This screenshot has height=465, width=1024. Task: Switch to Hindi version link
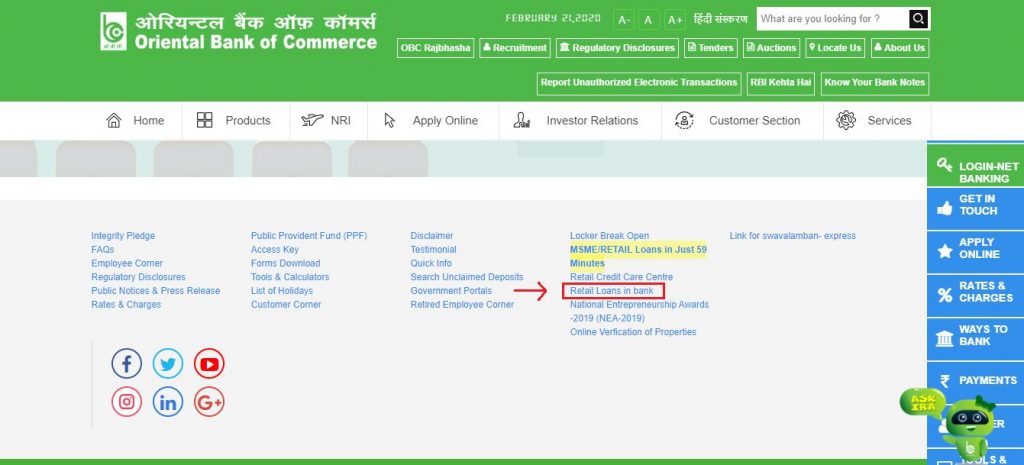tap(720, 19)
